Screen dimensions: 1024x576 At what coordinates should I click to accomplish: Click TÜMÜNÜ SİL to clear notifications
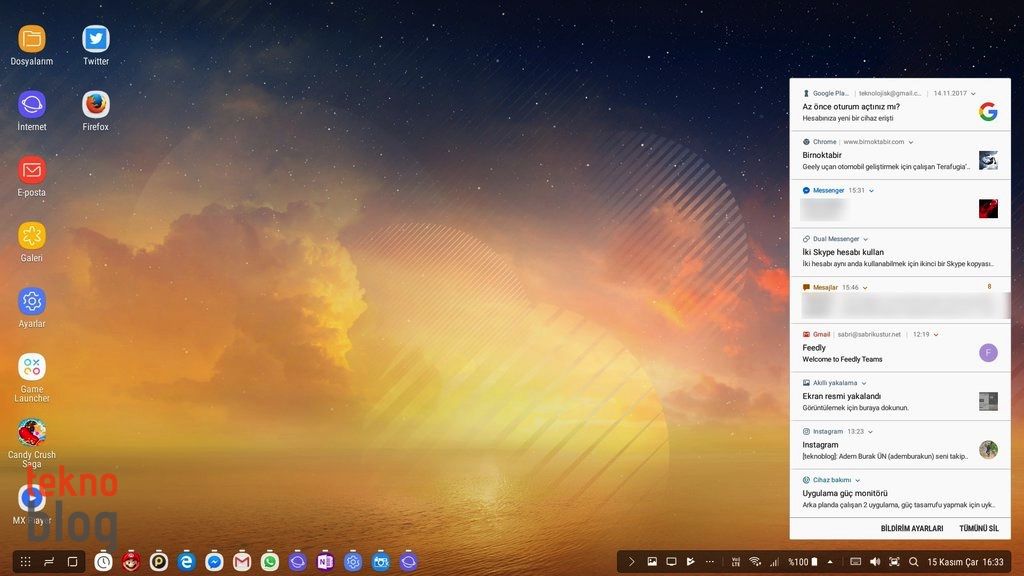(x=978, y=528)
